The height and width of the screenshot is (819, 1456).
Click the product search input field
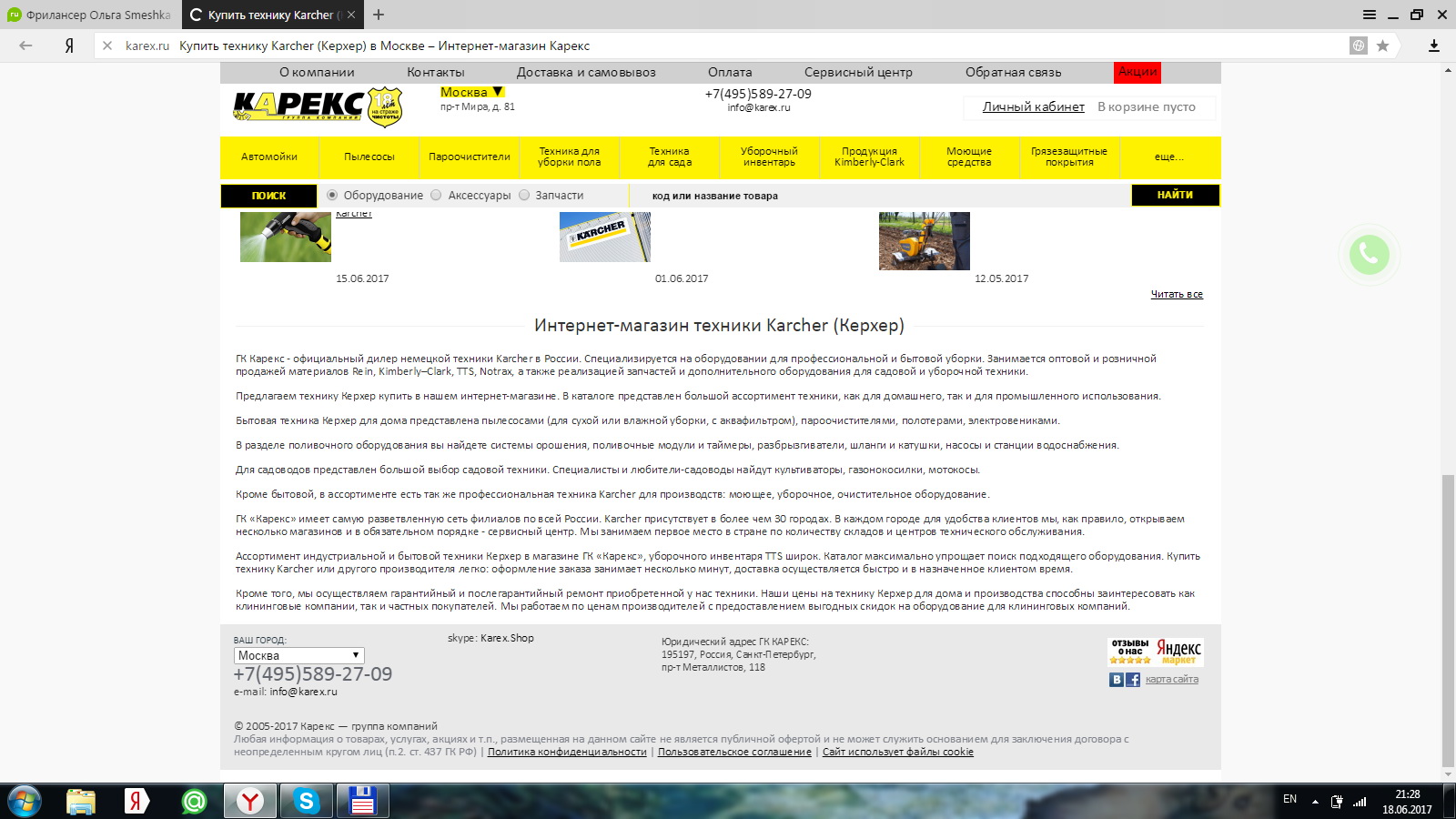point(879,195)
